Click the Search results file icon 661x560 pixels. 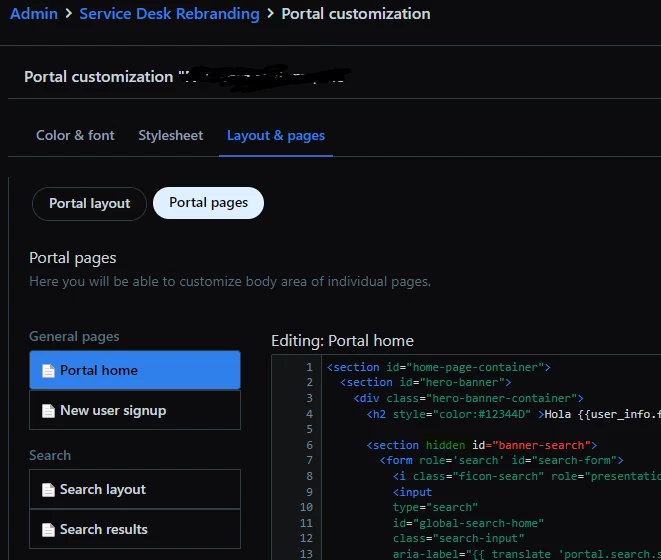(x=48, y=530)
